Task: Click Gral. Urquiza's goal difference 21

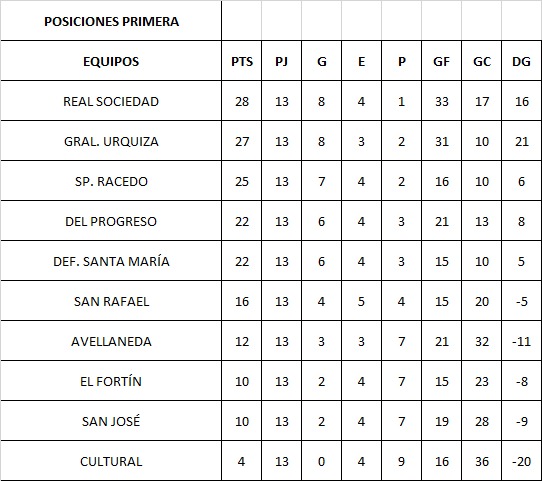Action: tap(521, 141)
